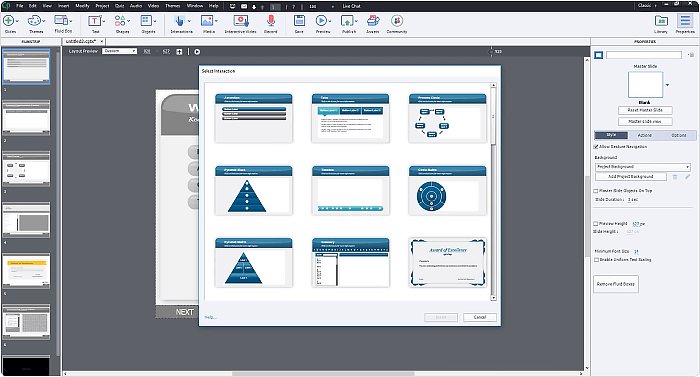
Task: Open the File menu
Action: (x=20, y=6)
